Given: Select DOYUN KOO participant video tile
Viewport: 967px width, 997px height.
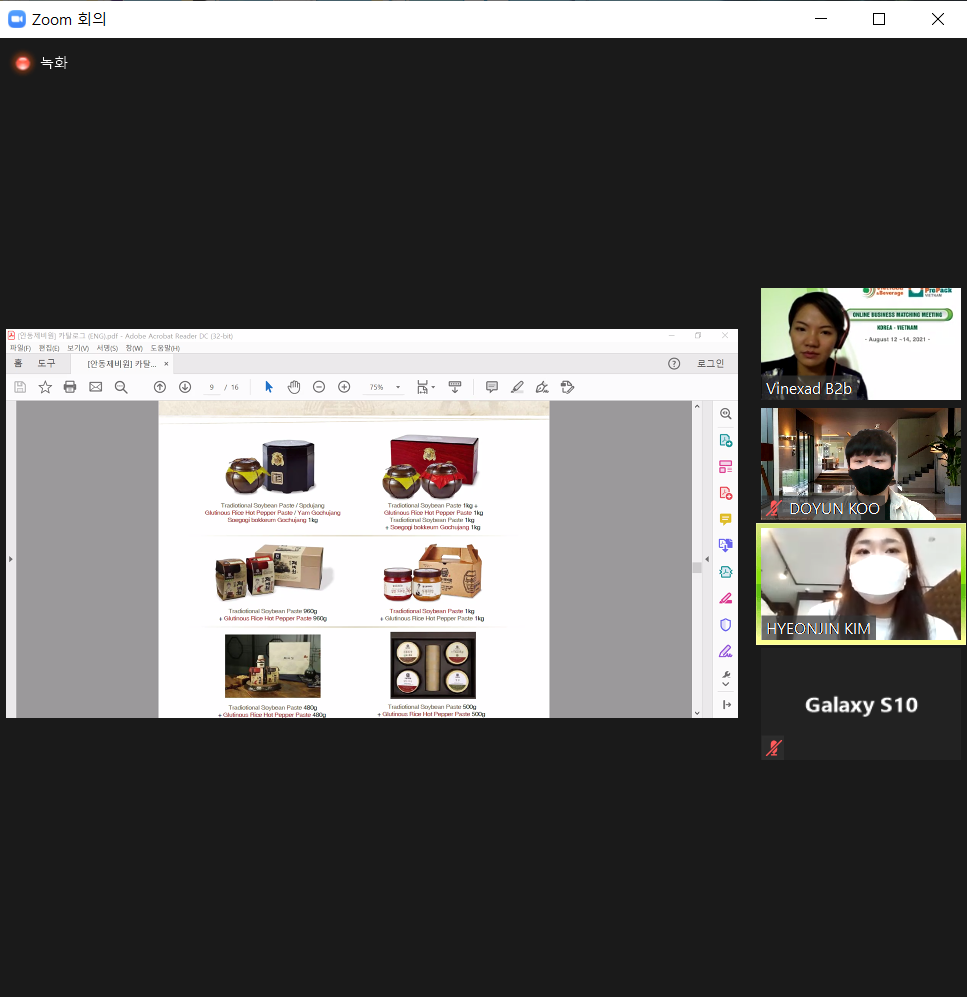Looking at the screenshot, I should click(x=861, y=464).
